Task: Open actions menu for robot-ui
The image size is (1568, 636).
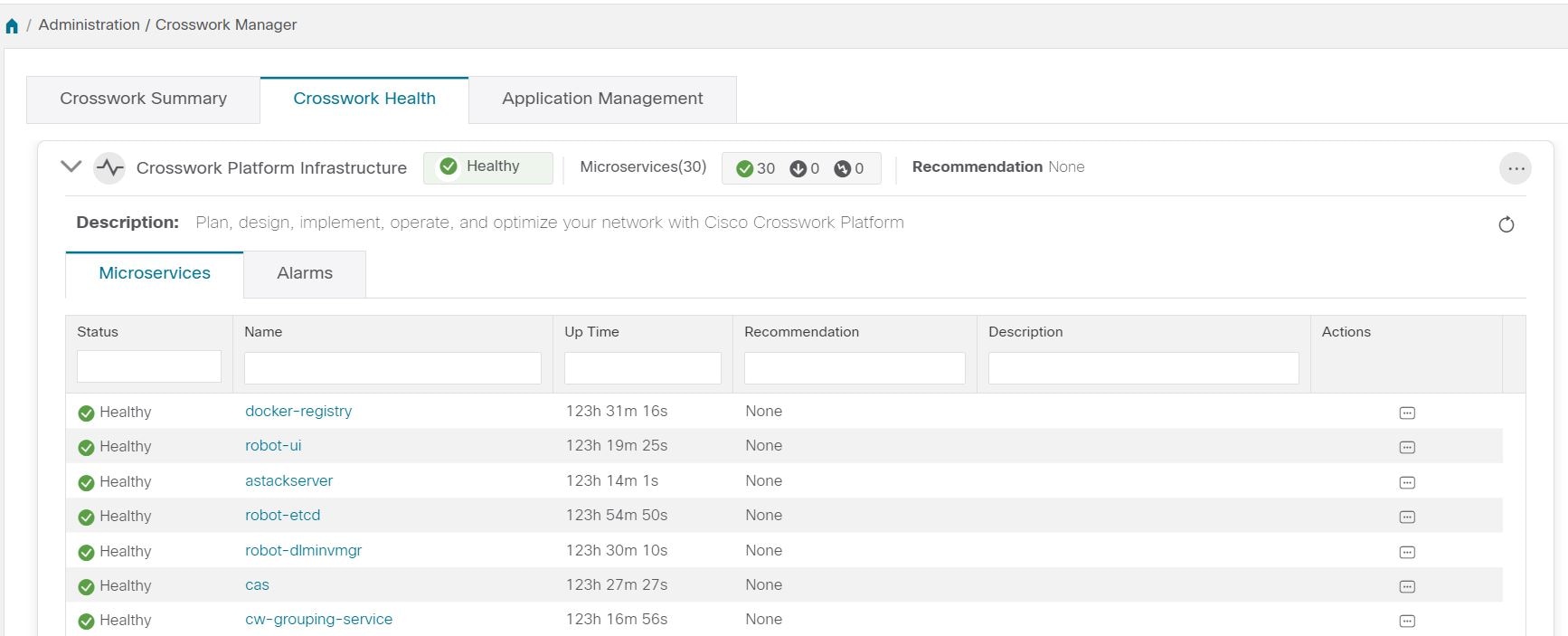Action: [x=1407, y=447]
